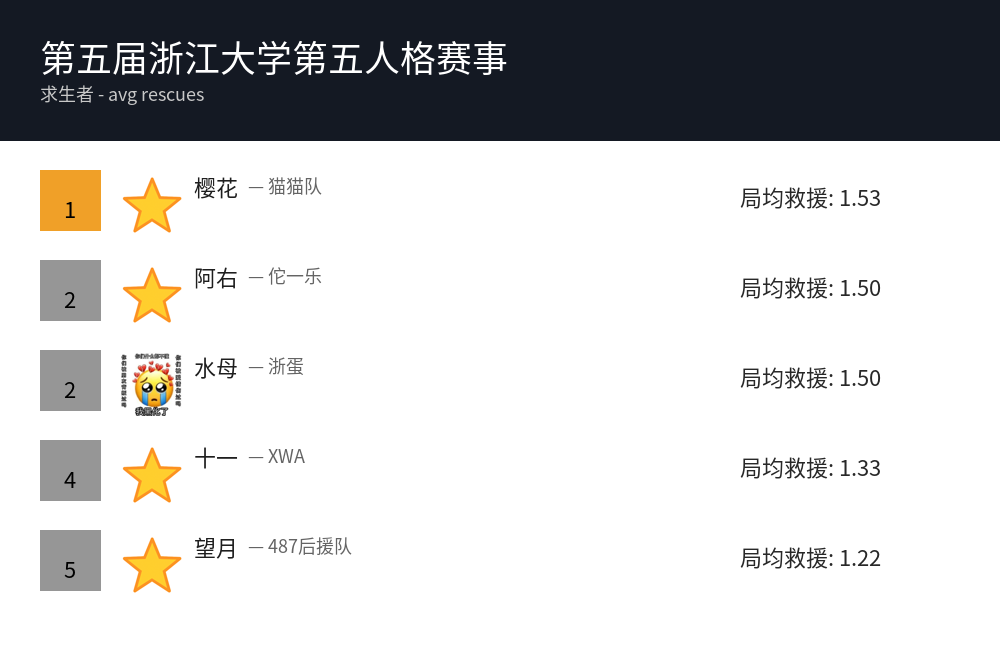The width and height of the screenshot is (1000, 670).
Task: Click the team name 猫猫队
Action: [295, 187]
